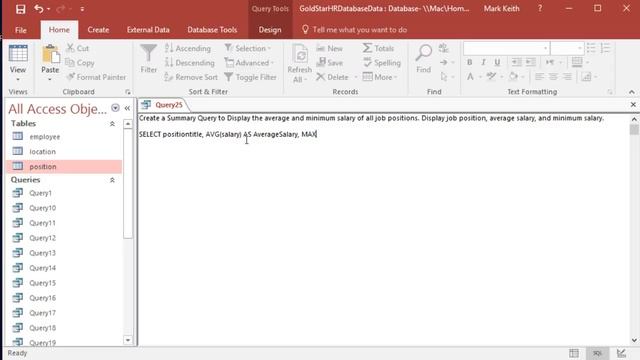Toggle Bold text formatting
This screenshot has height=360, width=640.
click(469, 62)
